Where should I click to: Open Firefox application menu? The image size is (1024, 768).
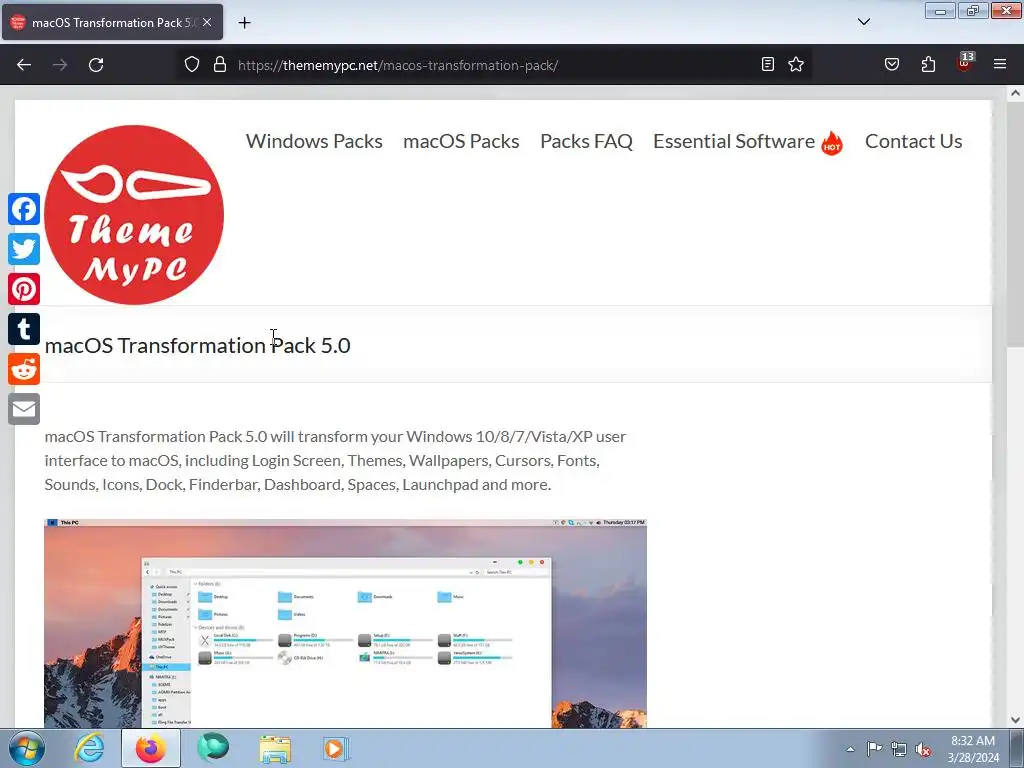[x=1000, y=64]
